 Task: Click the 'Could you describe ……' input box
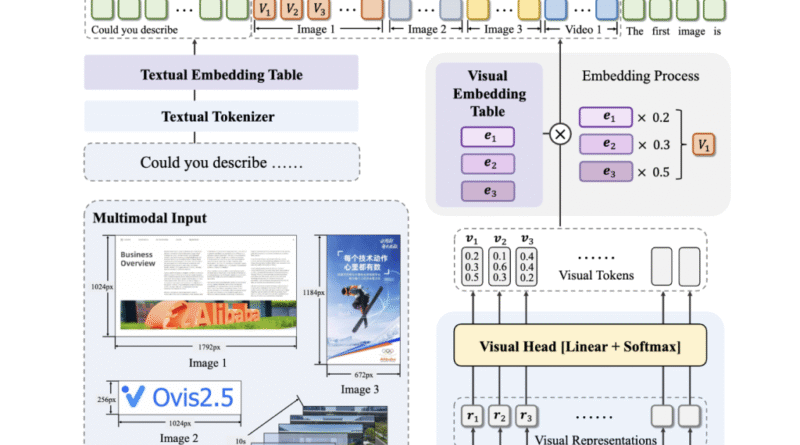click(221, 162)
